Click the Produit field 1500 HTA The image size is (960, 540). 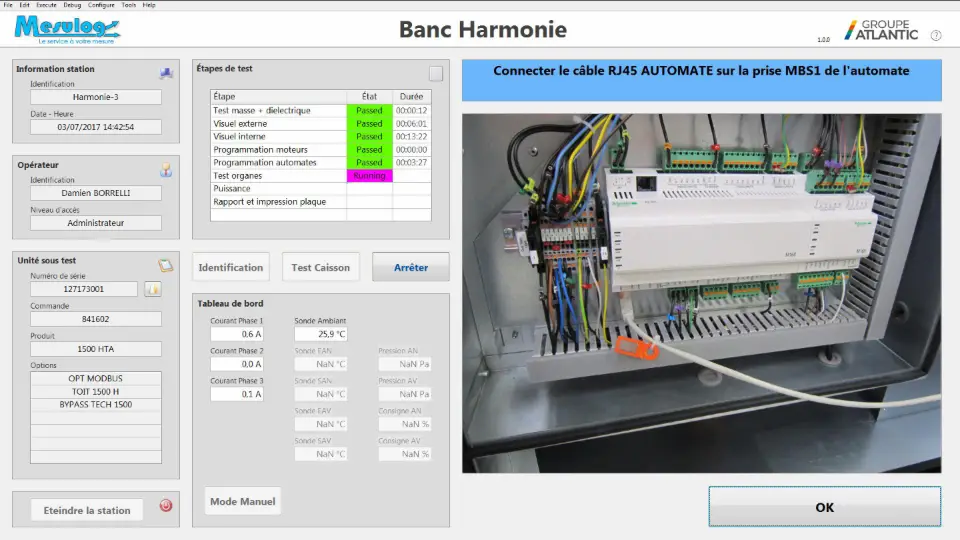pos(96,349)
